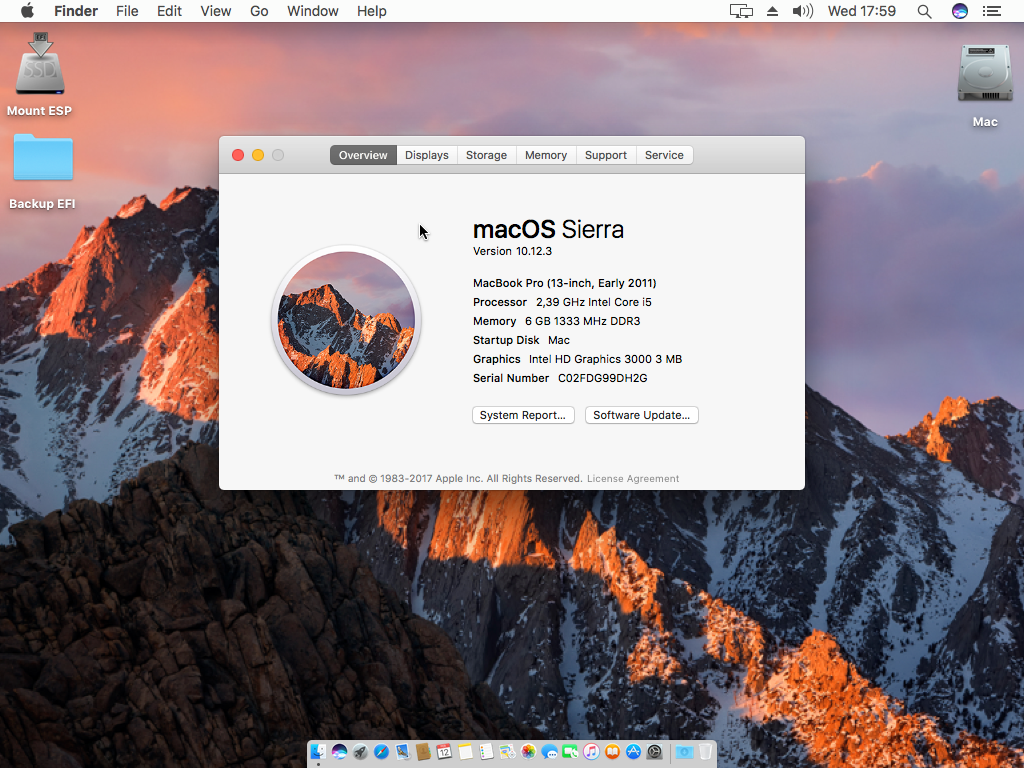Click the processor value 2,39 GHz Intel Core i5
The width and height of the screenshot is (1024, 768).
[x=594, y=302]
